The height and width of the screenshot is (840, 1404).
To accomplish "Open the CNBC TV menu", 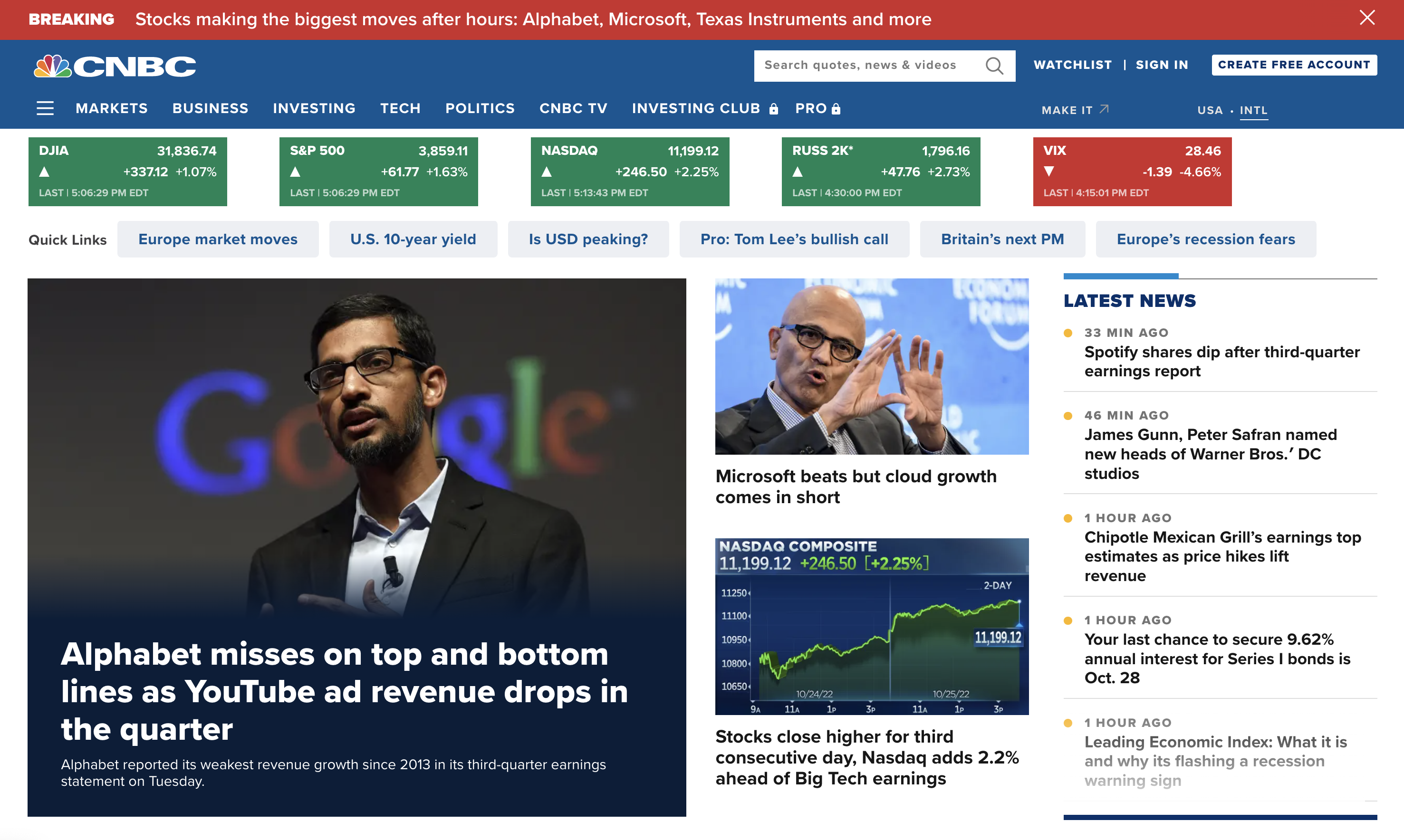I will coord(573,108).
